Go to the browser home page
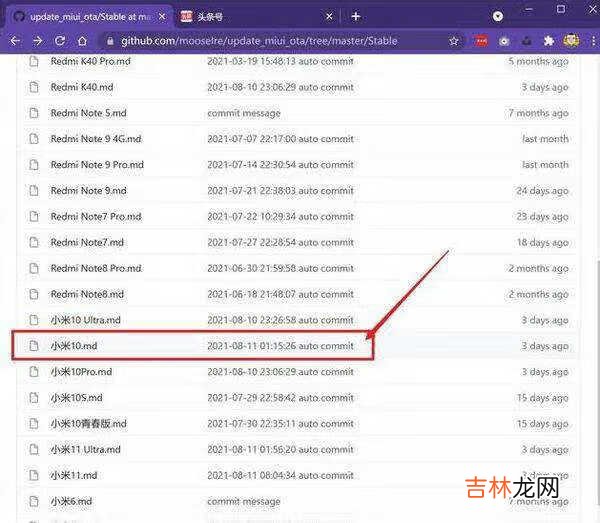 (83, 41)
